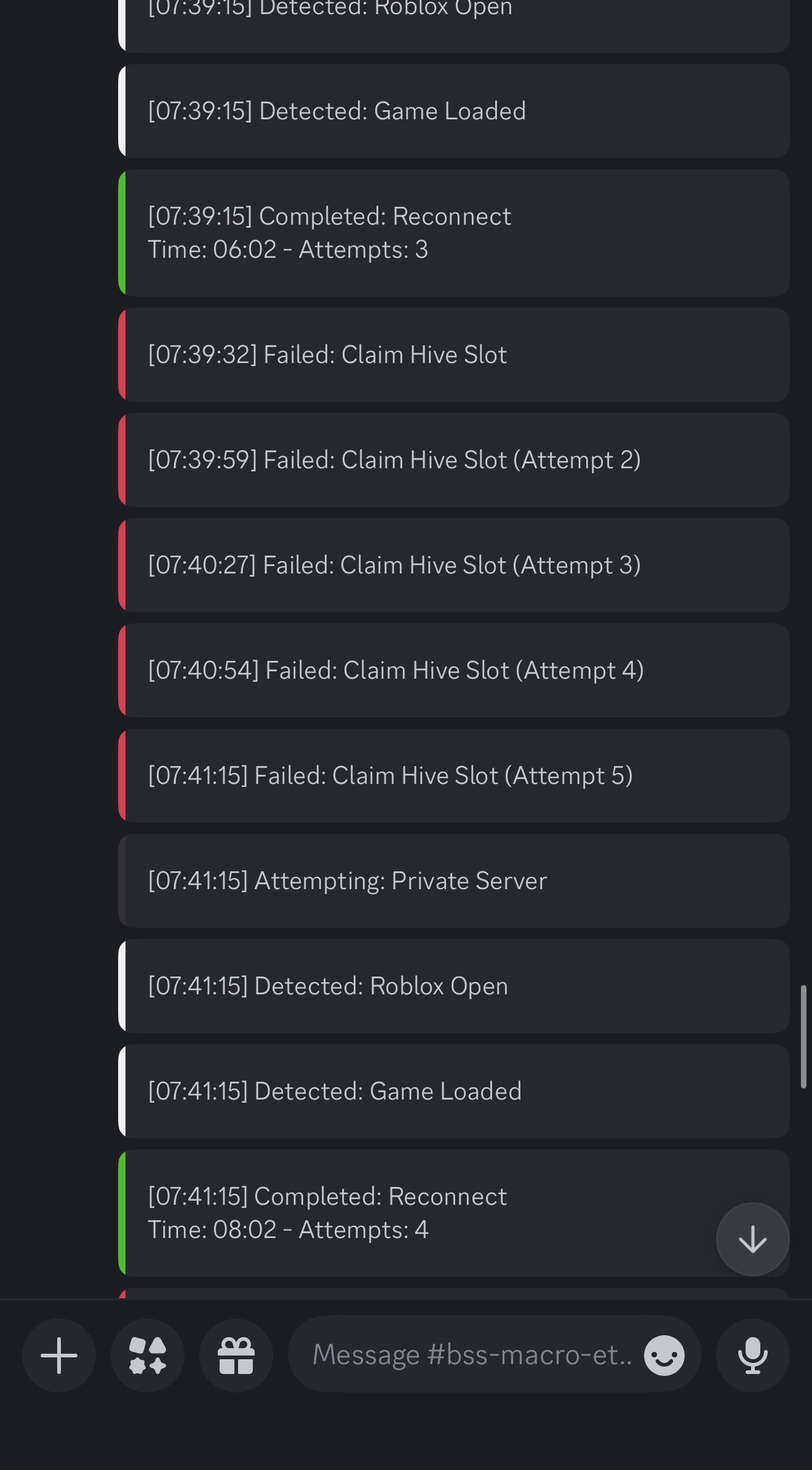This screenshot has width=812, height=1470.
Task: Tap the Attempting: Private Server message
Action: tap(454, 881)
